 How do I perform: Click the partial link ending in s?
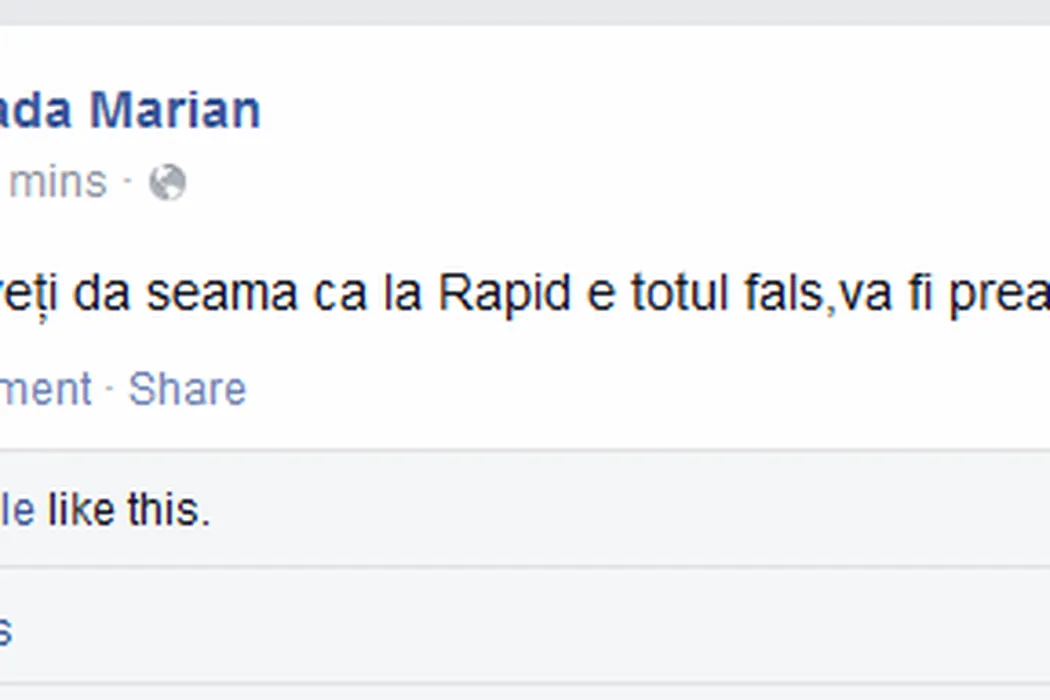coord(5,630)
